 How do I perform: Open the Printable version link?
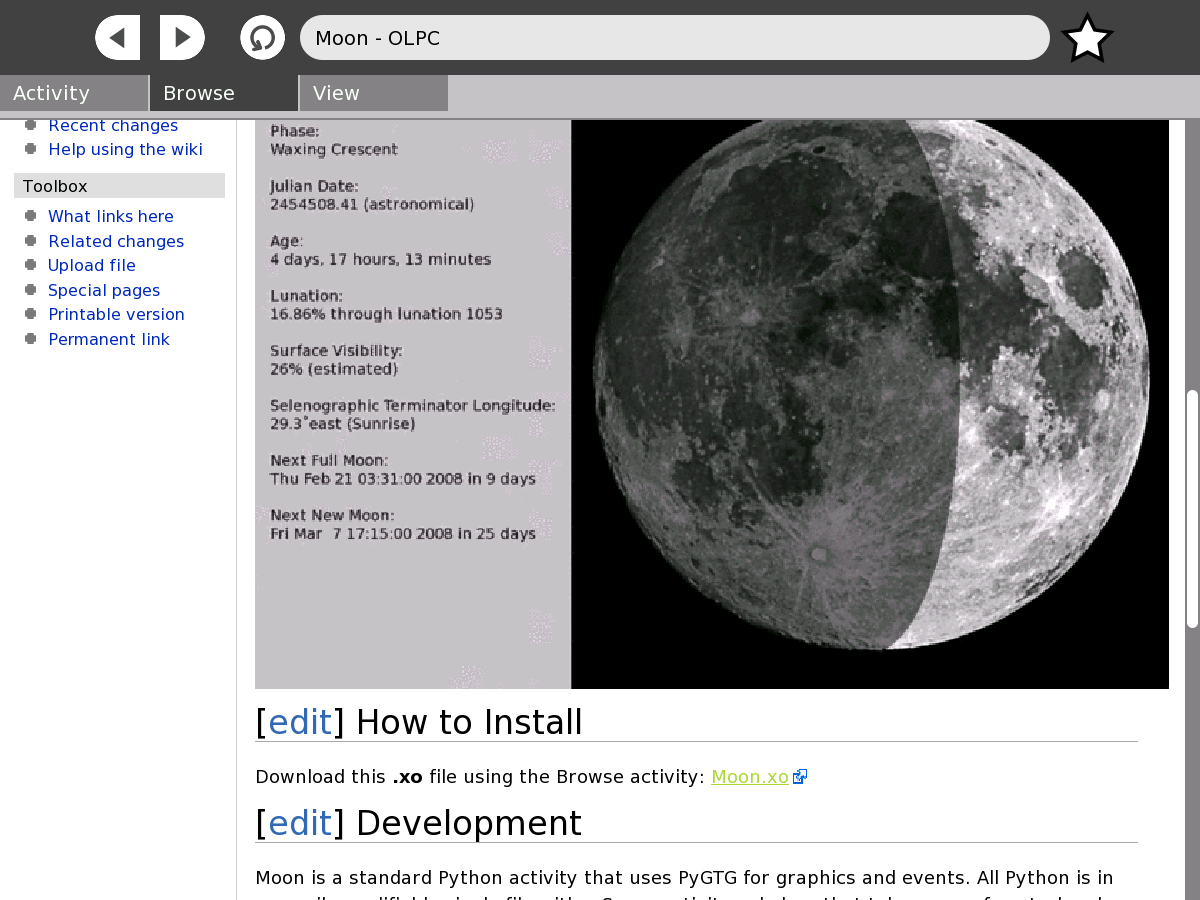(116, 314)
